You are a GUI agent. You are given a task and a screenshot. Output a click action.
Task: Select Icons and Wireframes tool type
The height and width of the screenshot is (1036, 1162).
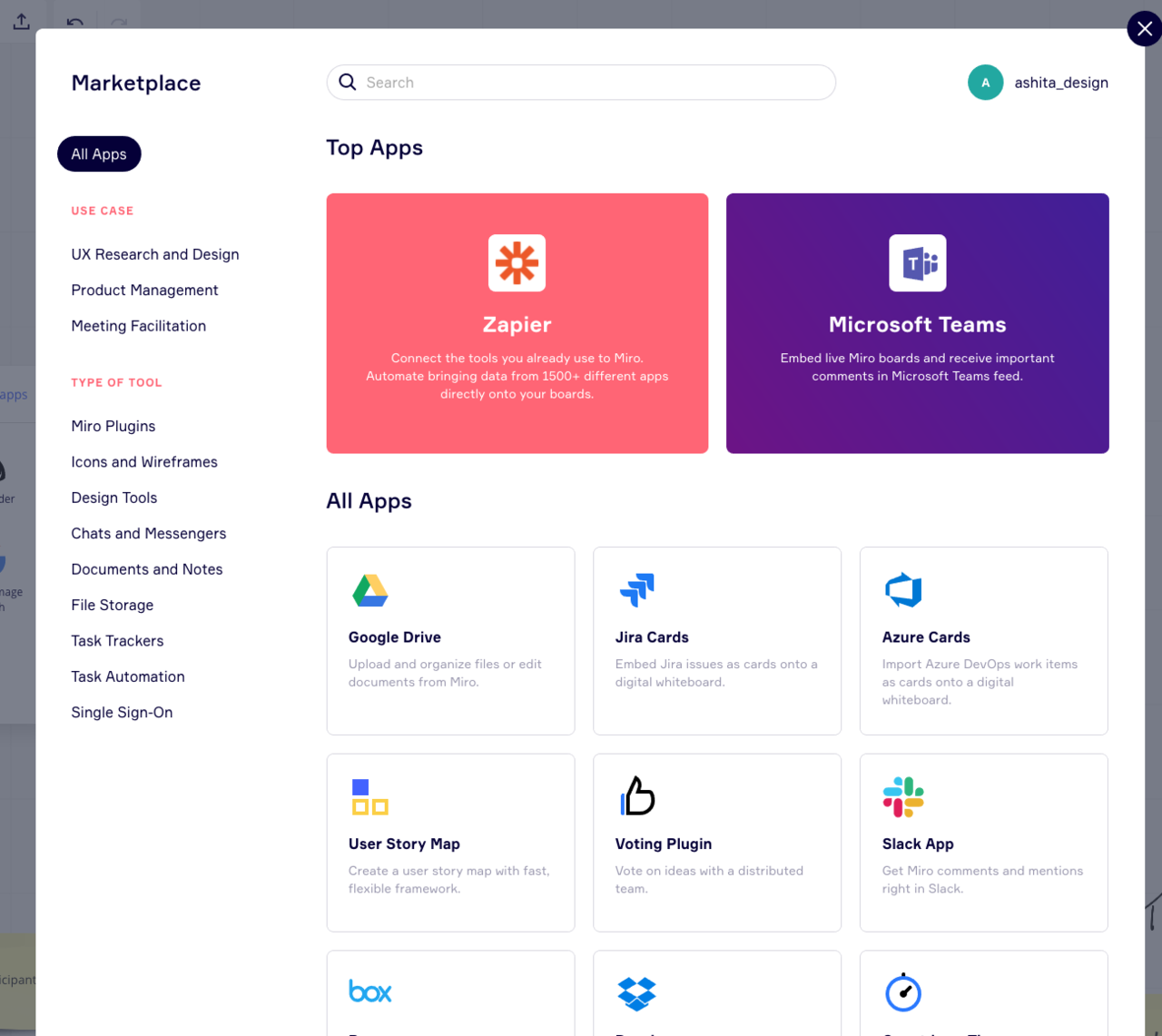[144, 462]
